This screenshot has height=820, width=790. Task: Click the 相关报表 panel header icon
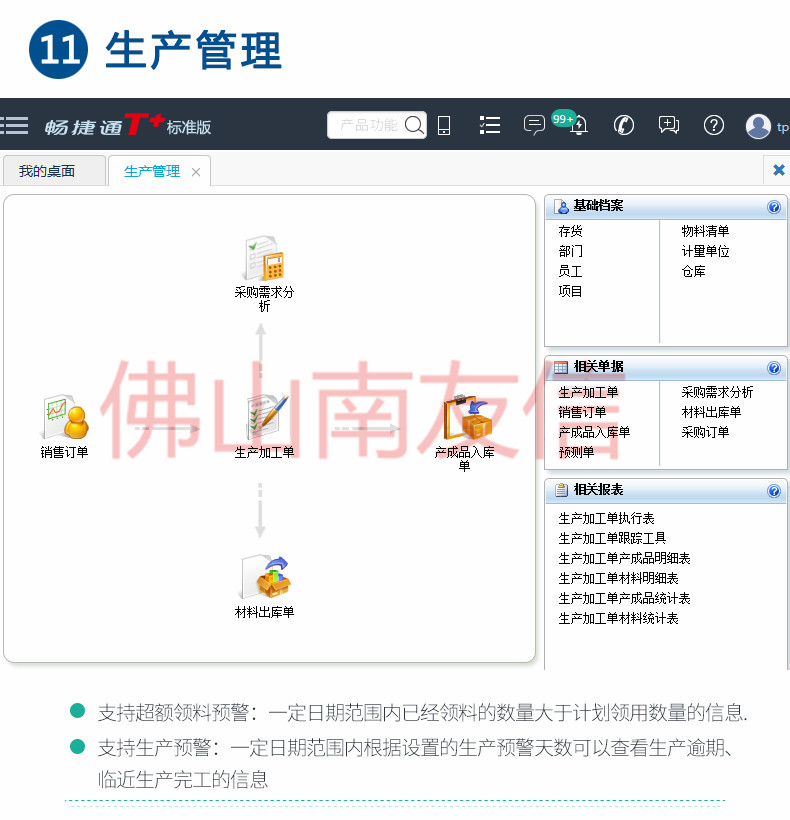(562, 490)
